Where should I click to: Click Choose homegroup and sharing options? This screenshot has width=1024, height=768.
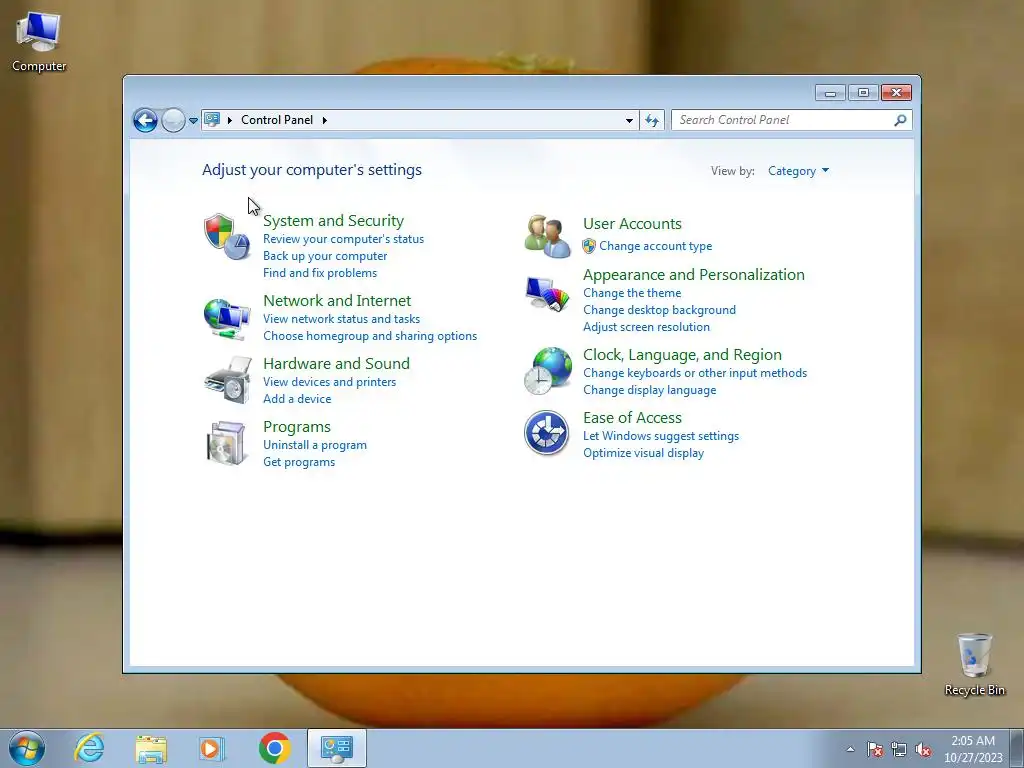point(370,336)
